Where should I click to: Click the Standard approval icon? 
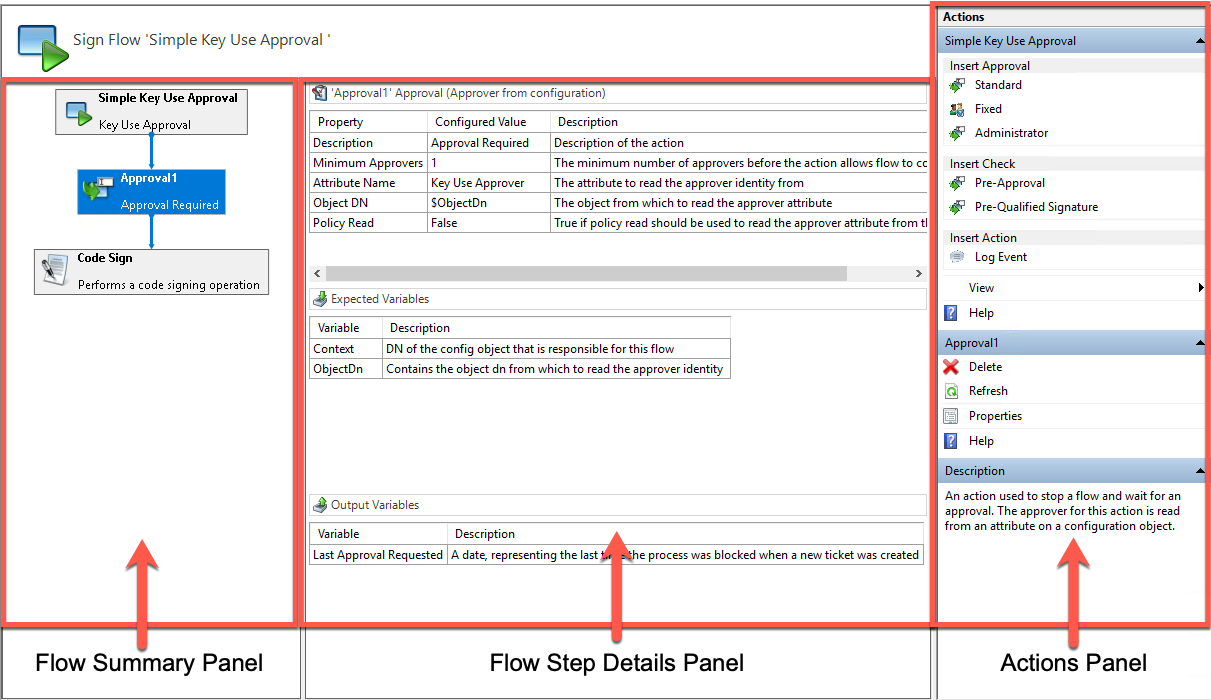click(x=957, y=85)
